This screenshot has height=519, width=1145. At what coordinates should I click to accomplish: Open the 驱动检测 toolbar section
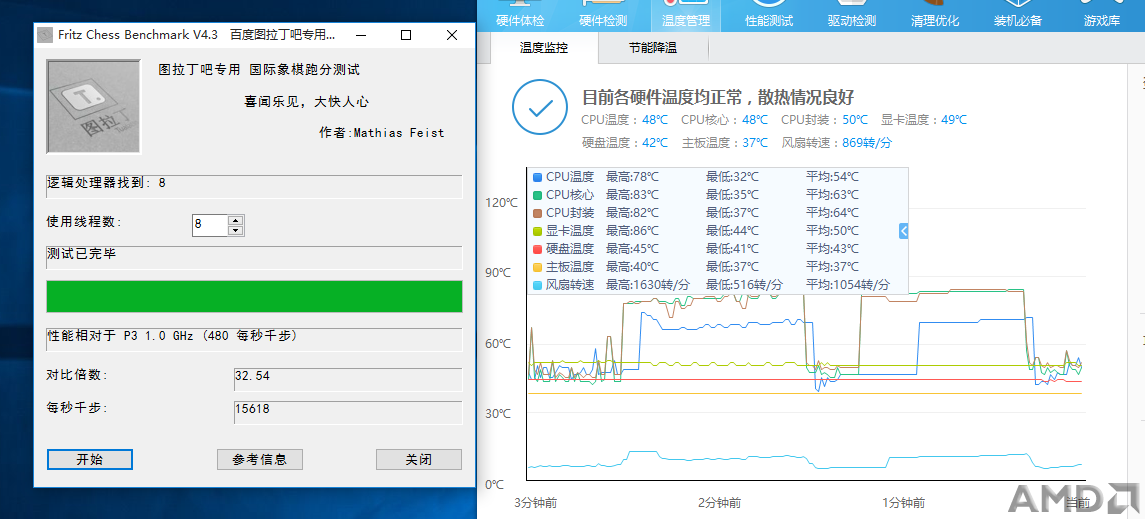point(851,15)
